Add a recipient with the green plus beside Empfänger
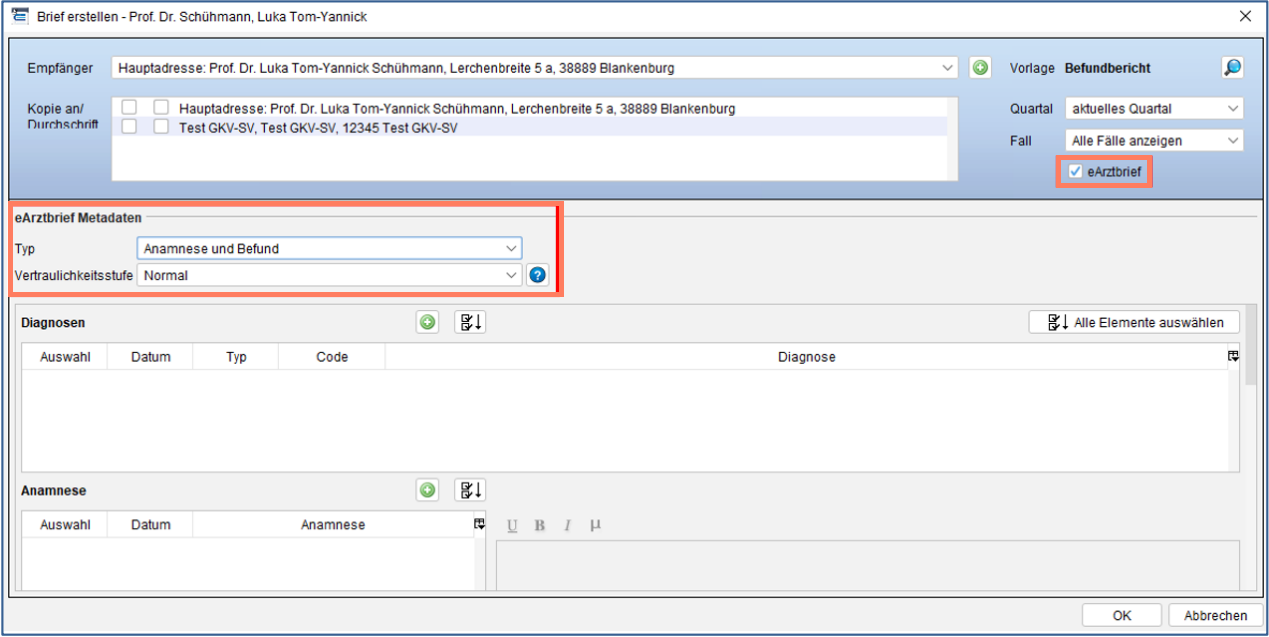The image size is (1269, 637). tap(980, 68)
